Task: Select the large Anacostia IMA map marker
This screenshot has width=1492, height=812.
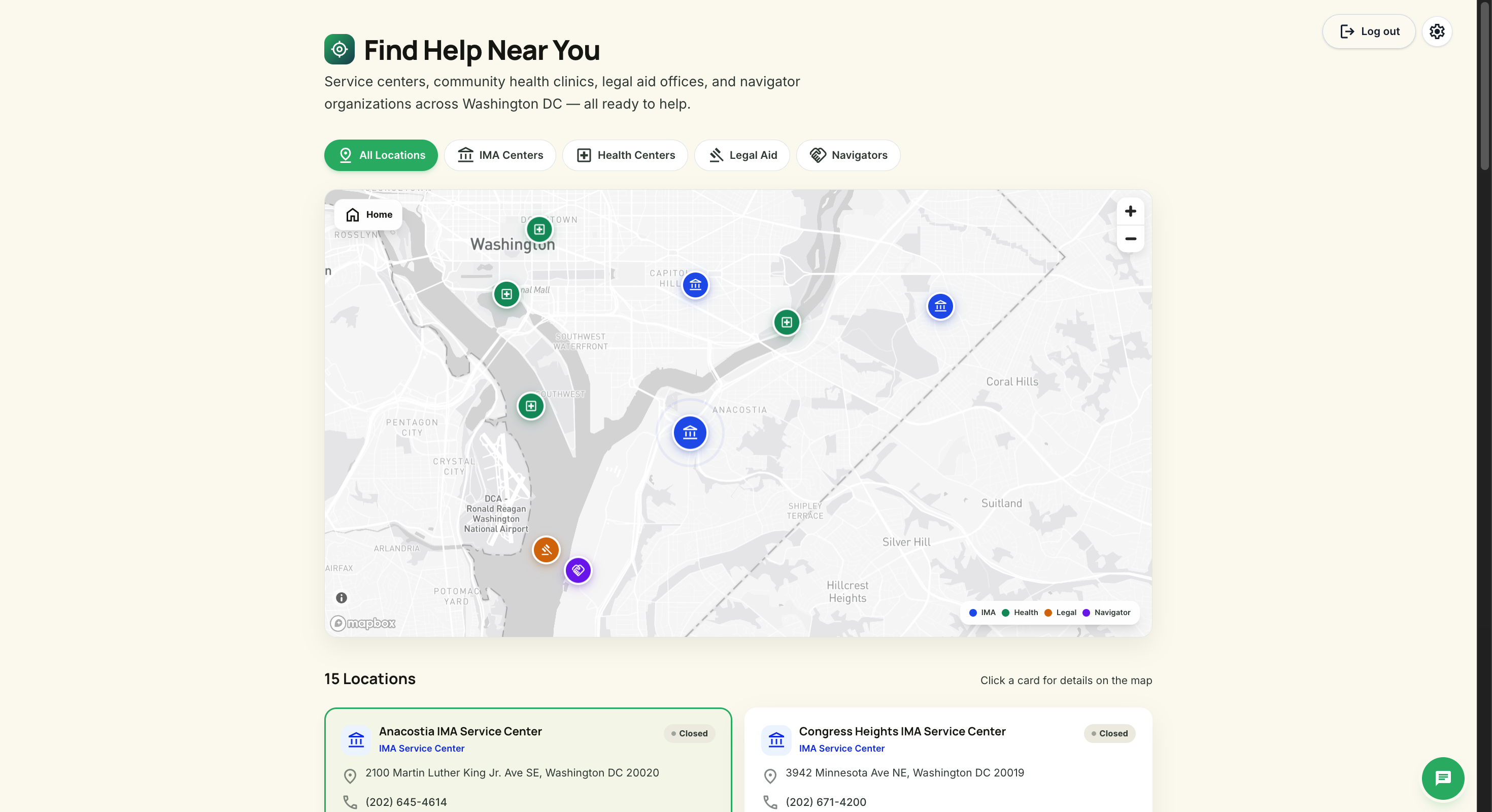Action: coord(689,432)
